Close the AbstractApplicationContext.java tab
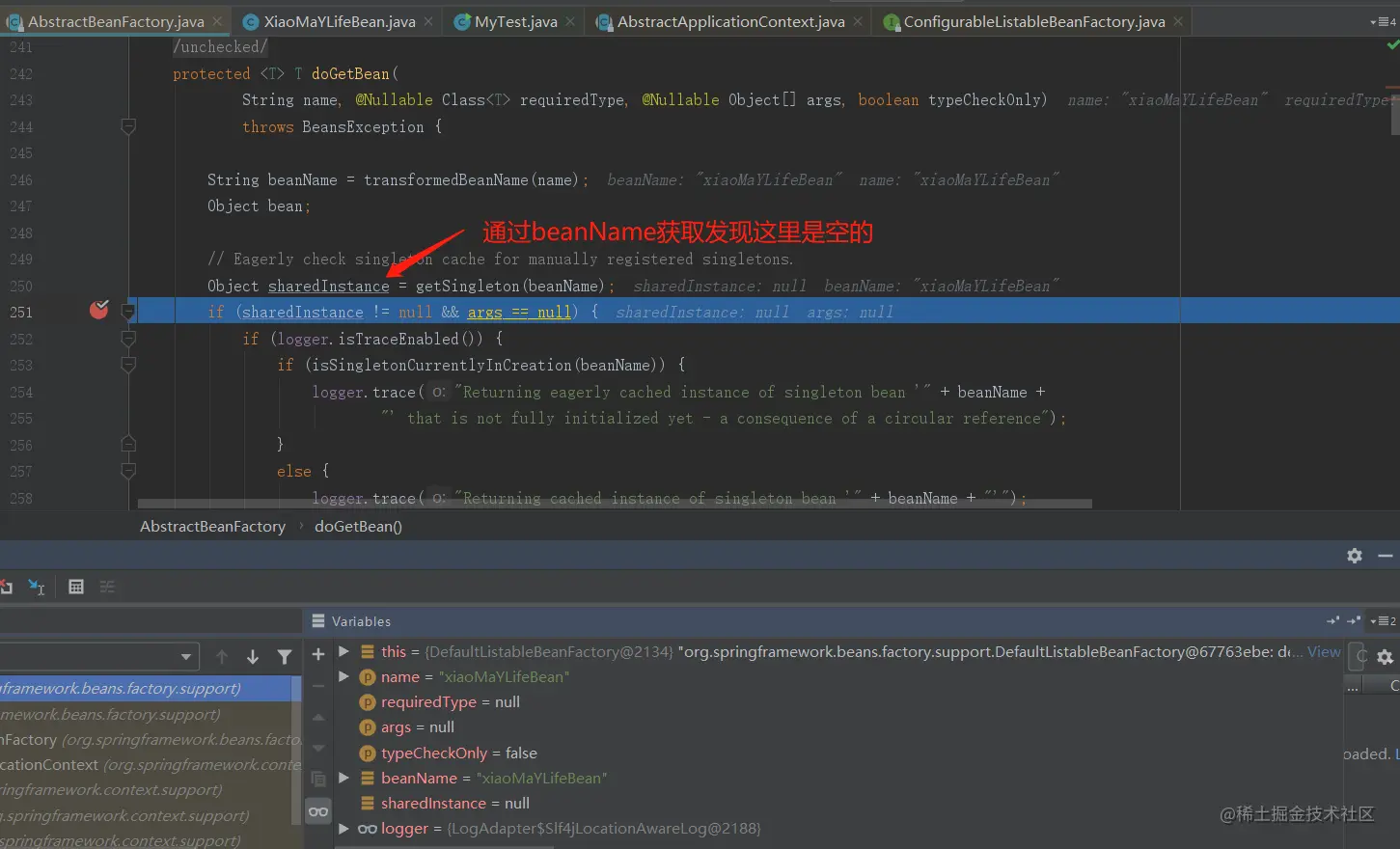This screenshot has height=849, width=1400. click(x=858, y=21)
